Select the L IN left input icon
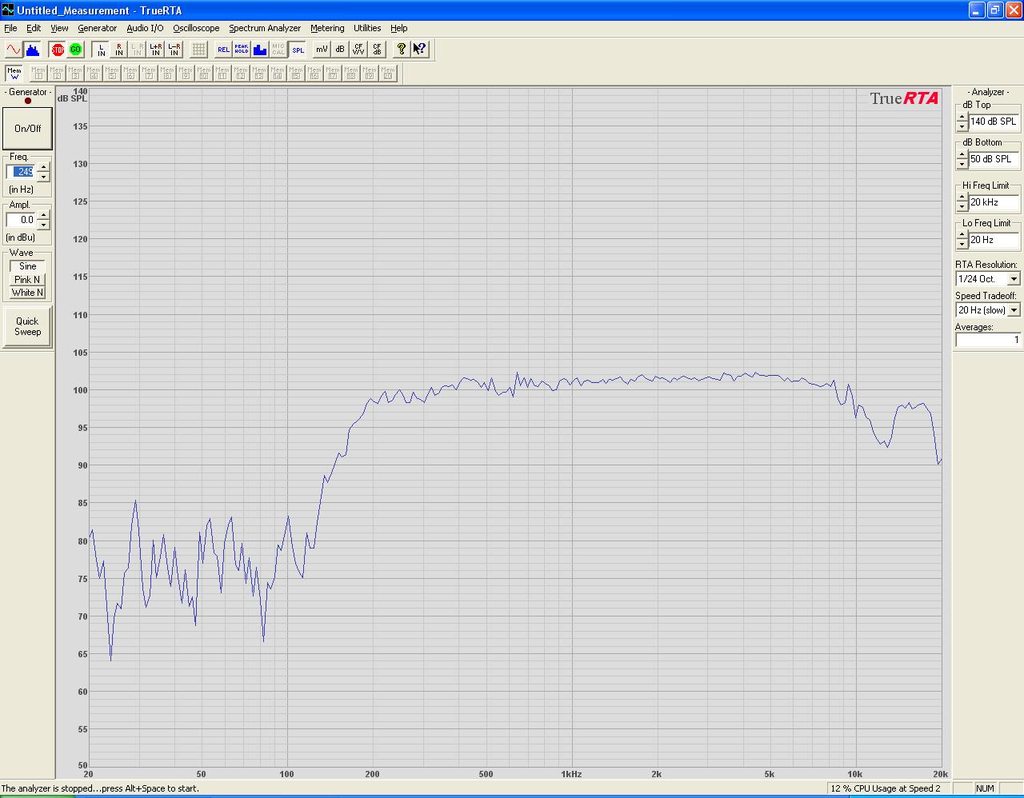This screenshot has width=1024, height=798. pyautogui.click(x=101, y=48)
